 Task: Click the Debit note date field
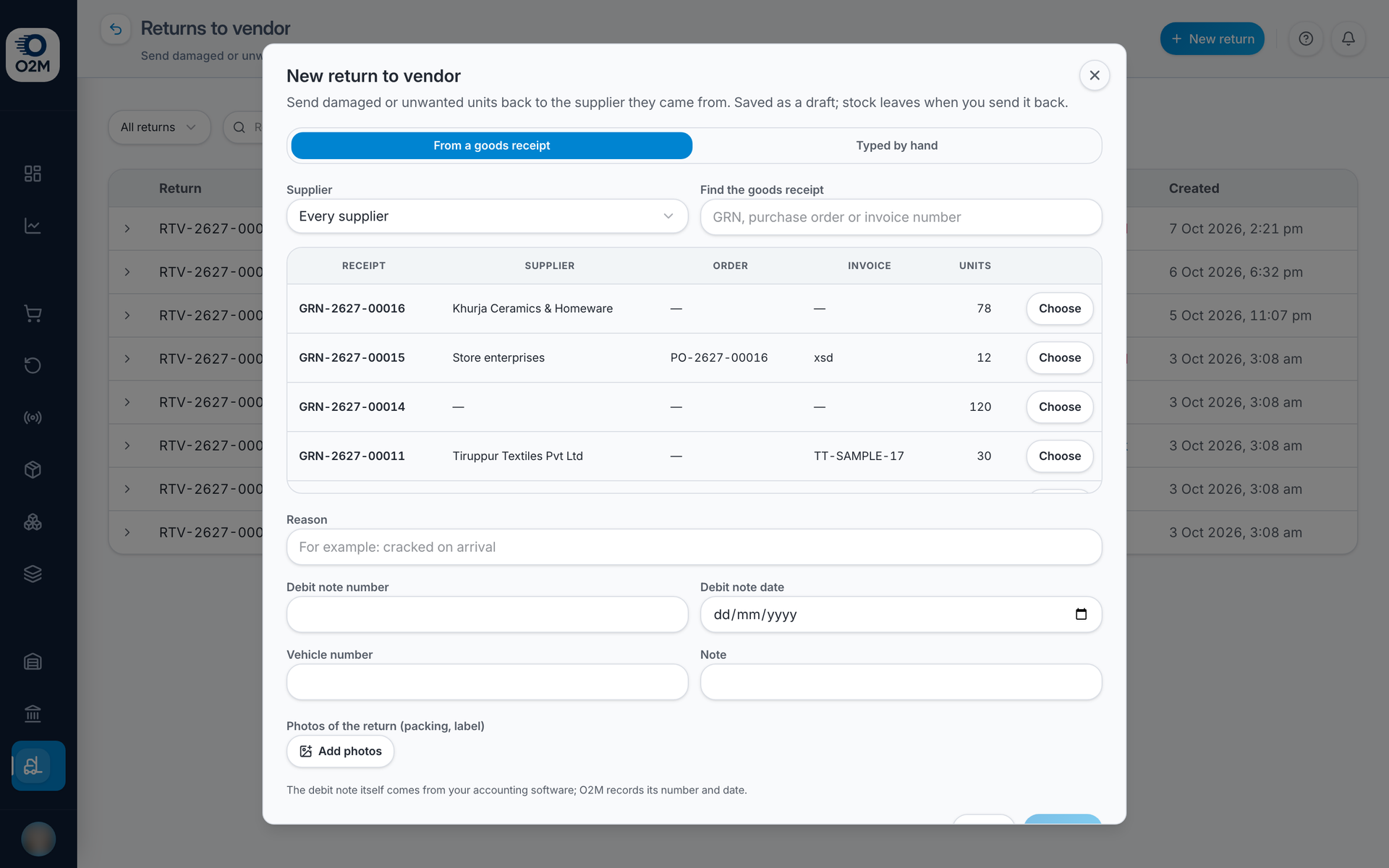click(x=901, y=614)
